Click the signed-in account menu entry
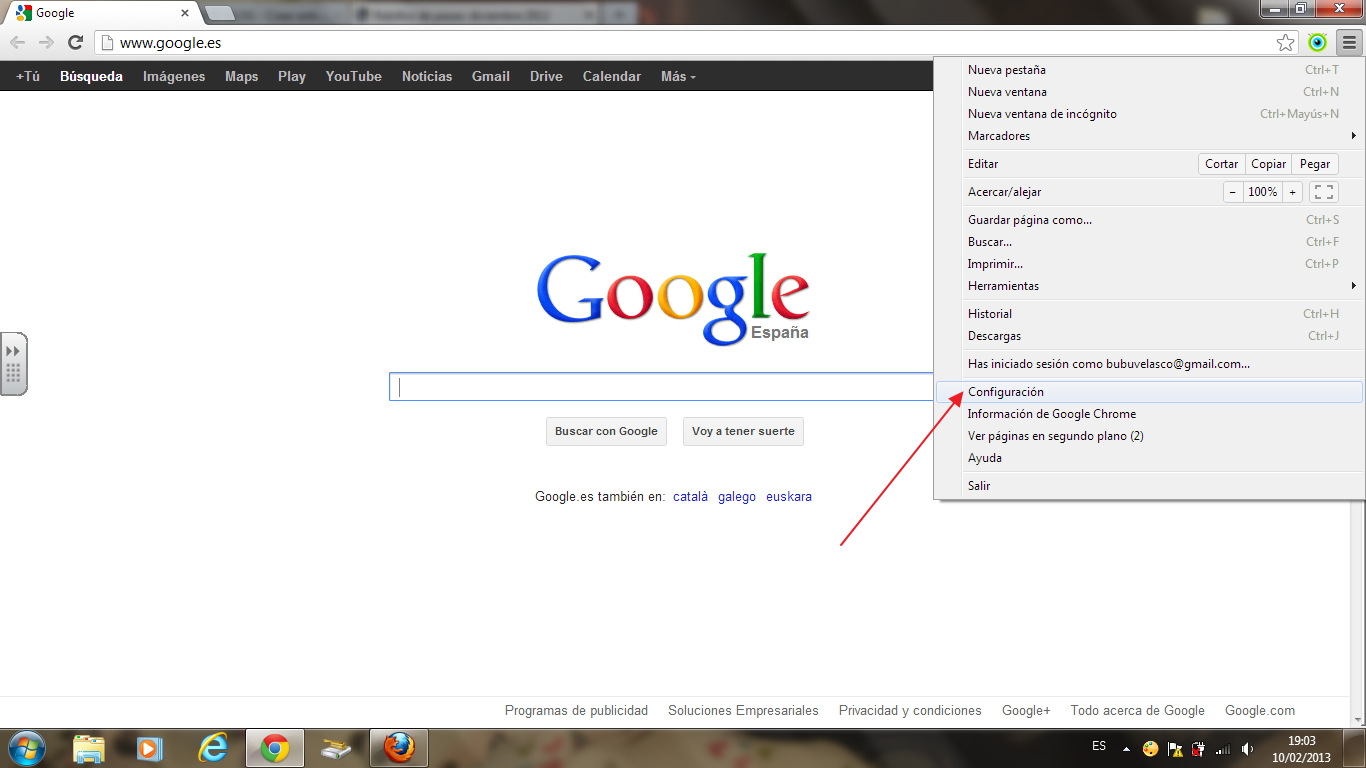1366x768 pixels. 1149,364
